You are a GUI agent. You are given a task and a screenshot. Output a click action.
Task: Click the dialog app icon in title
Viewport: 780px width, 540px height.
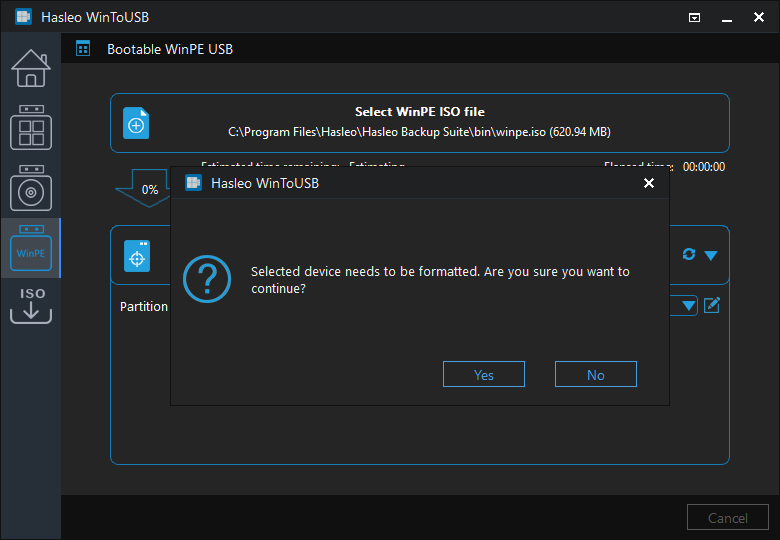click(194, 183)
